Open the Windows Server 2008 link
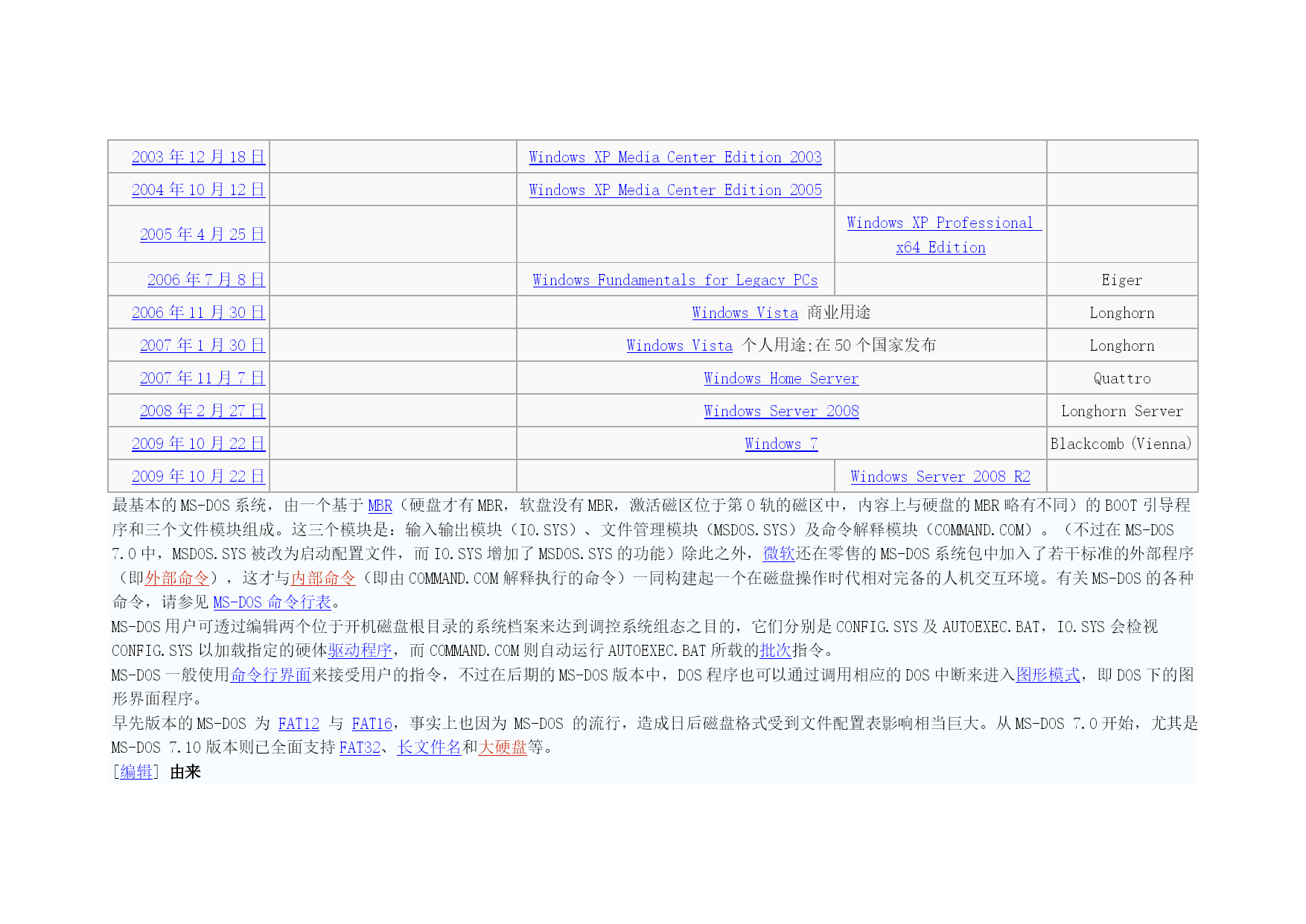 [781, 411]
